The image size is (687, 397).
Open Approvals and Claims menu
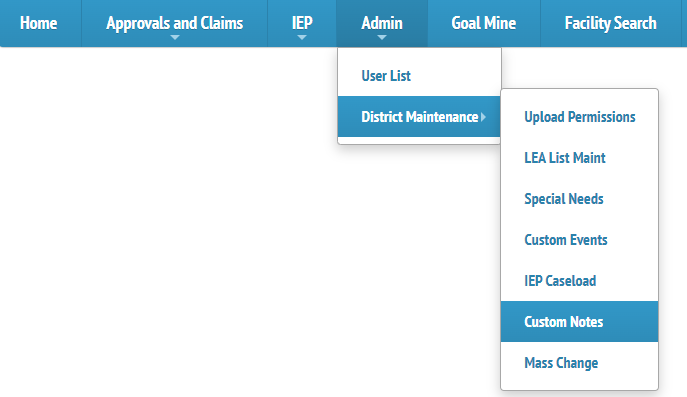(174, 23)
